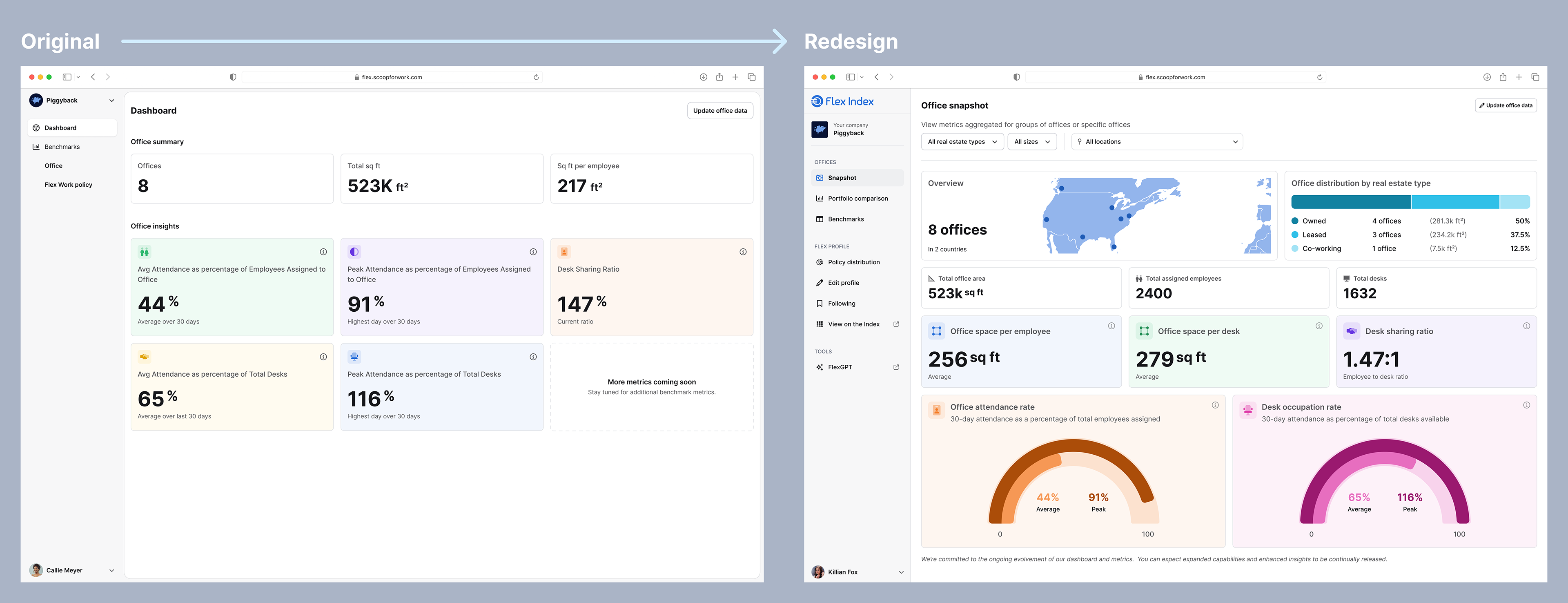Viewport: 1568px width, 603px height.
Task: Click the Flex Index logo
Action: [842, 102]
